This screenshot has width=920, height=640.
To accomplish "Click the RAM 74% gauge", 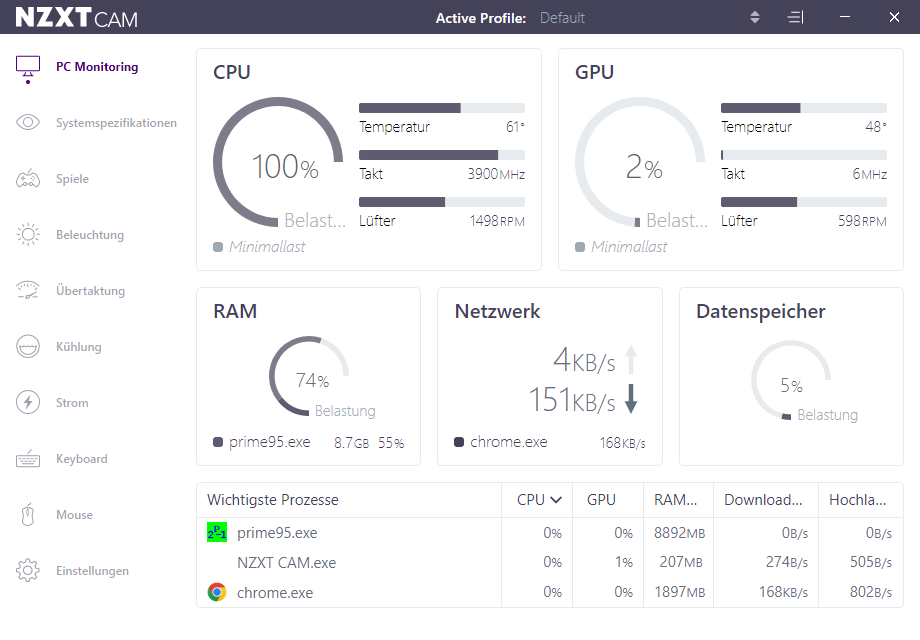I will coord(309,376).
